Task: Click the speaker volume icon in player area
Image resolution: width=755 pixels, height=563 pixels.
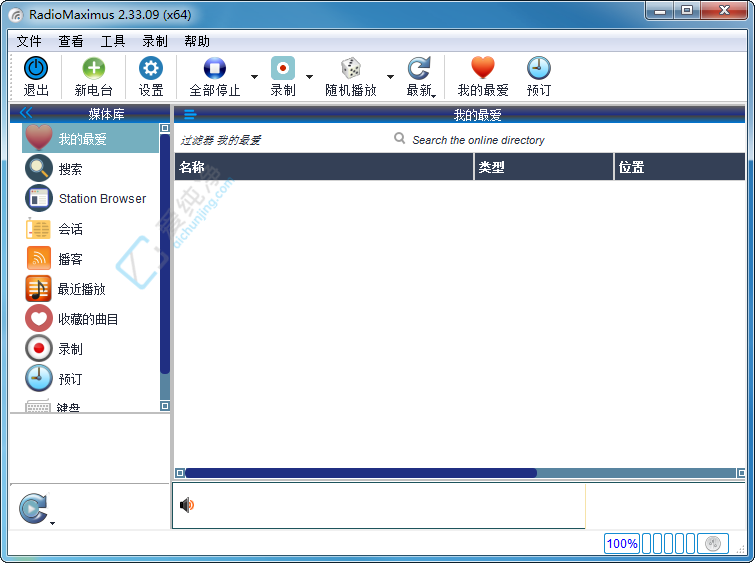Action: point(187,505)
